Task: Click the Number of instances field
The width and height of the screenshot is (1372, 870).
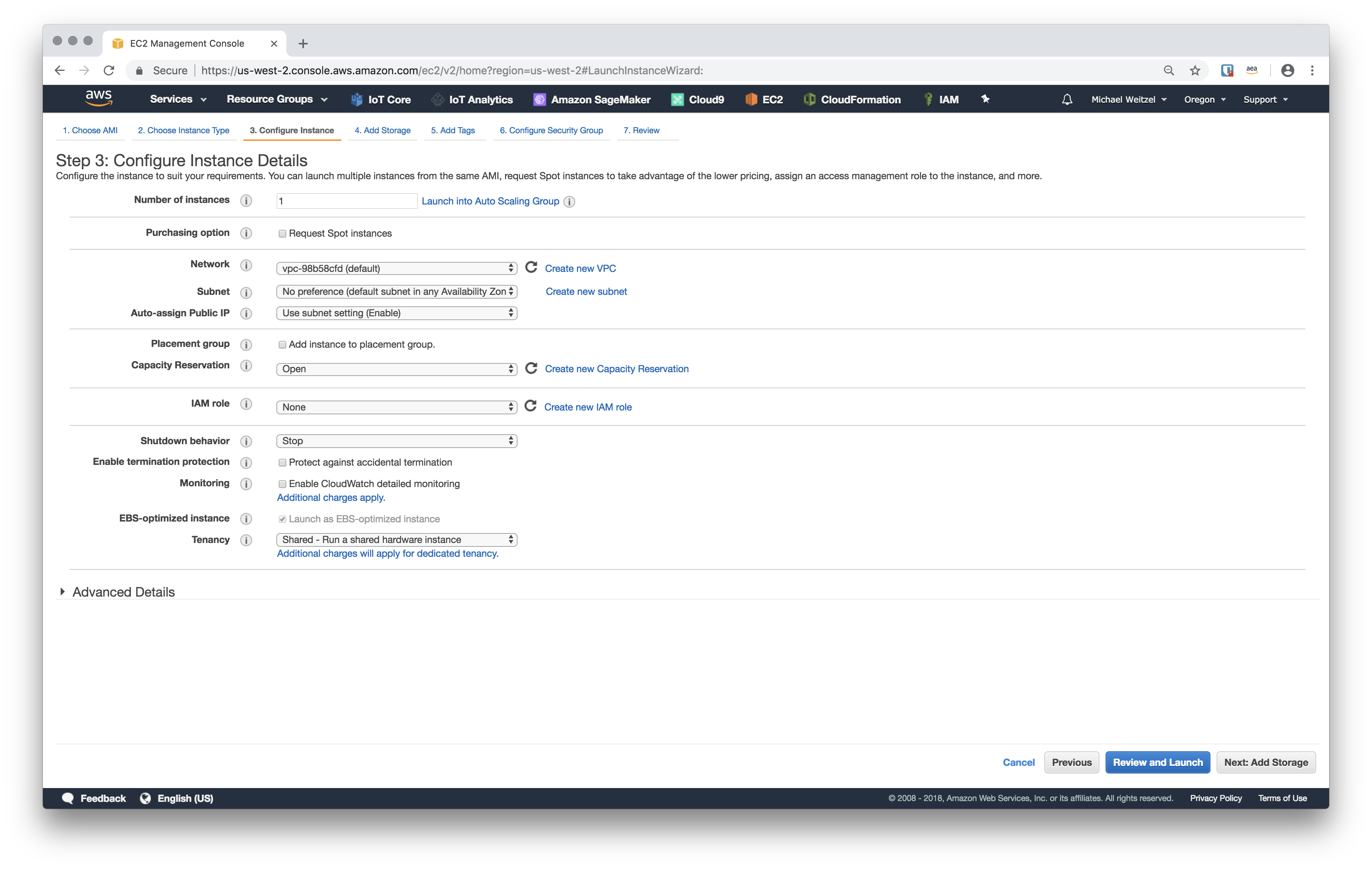Action: [x=346, y=201]
